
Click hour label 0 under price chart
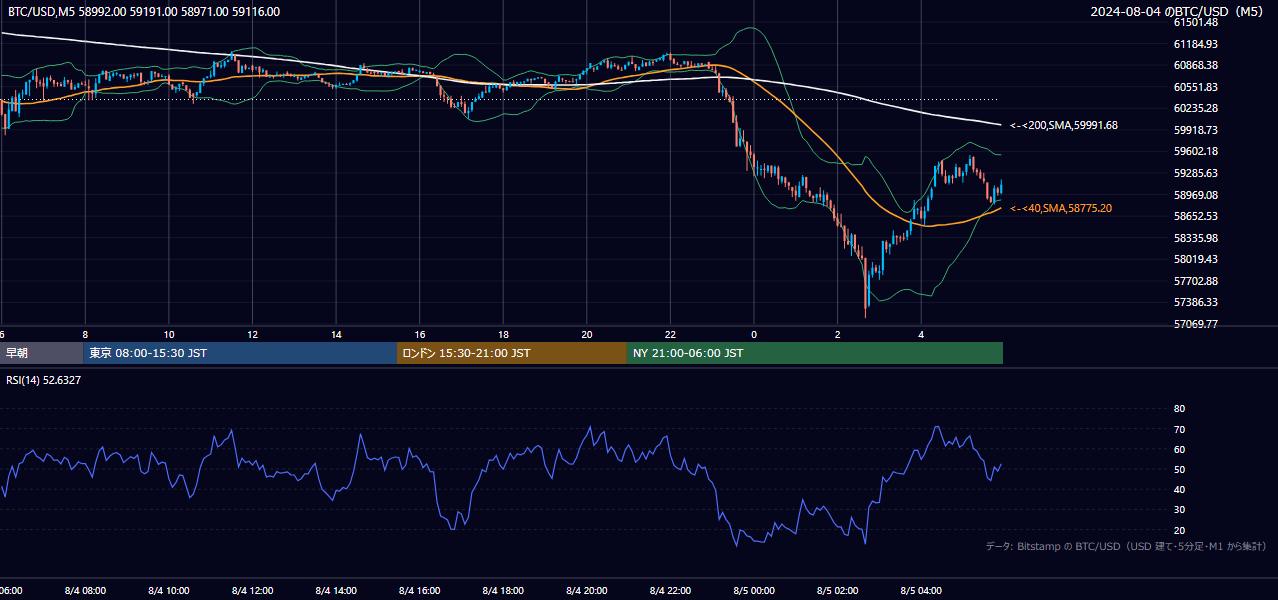754,334
